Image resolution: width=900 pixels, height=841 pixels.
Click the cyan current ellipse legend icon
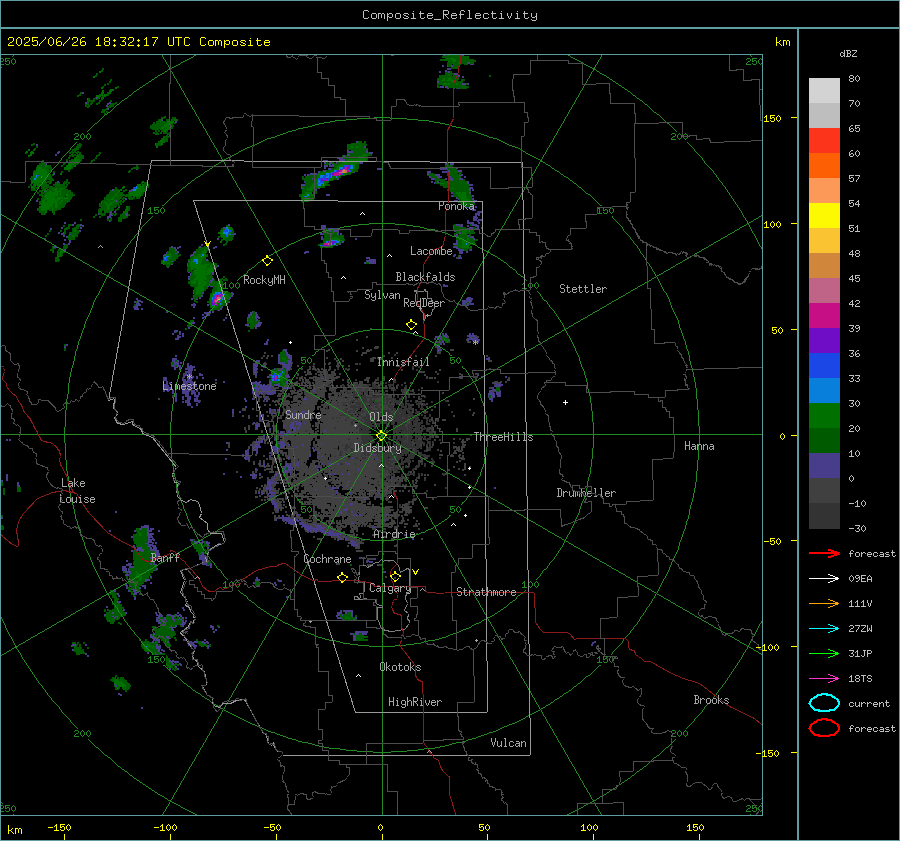[x=824, y=703]
